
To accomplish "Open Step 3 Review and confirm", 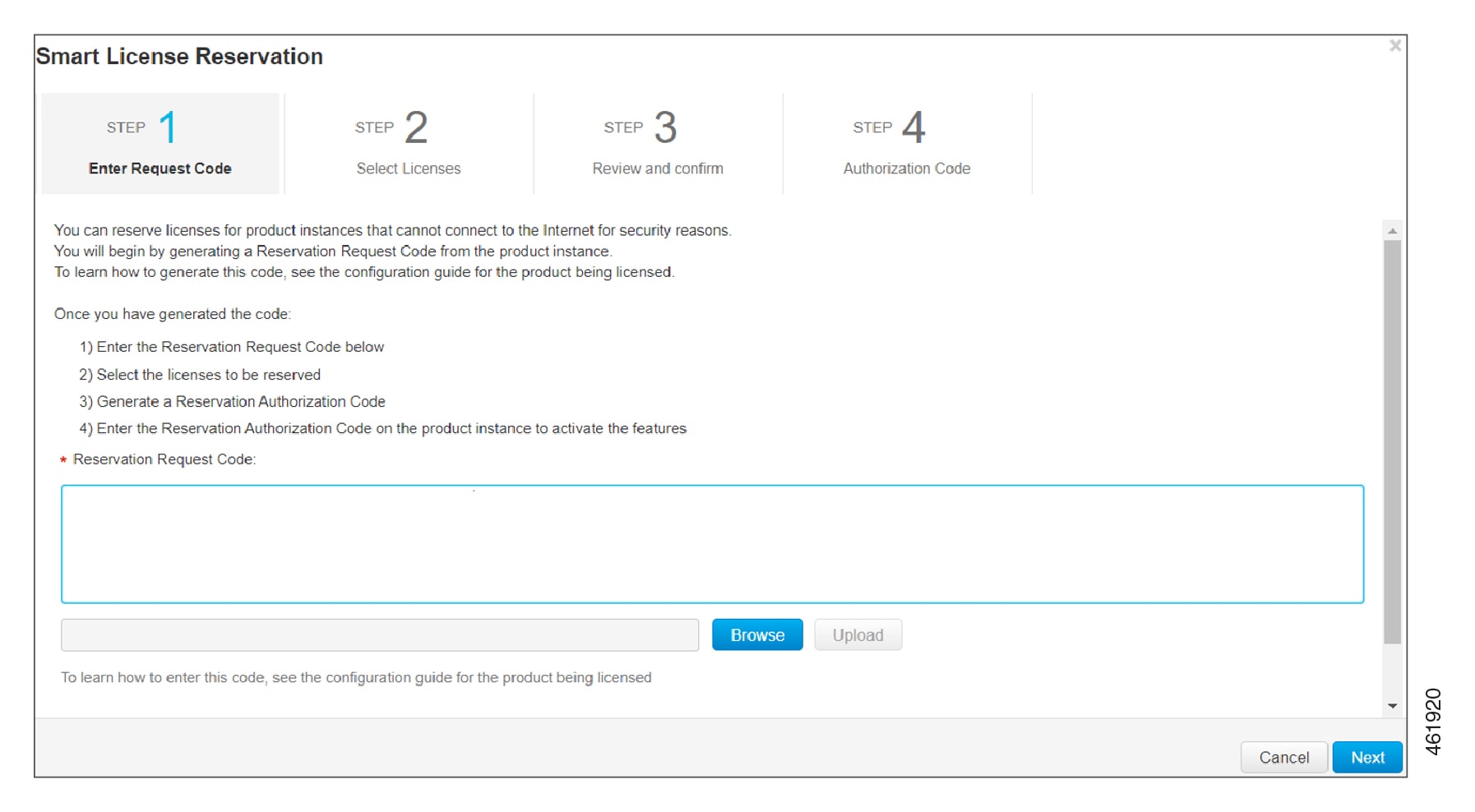I will [658, 144].
